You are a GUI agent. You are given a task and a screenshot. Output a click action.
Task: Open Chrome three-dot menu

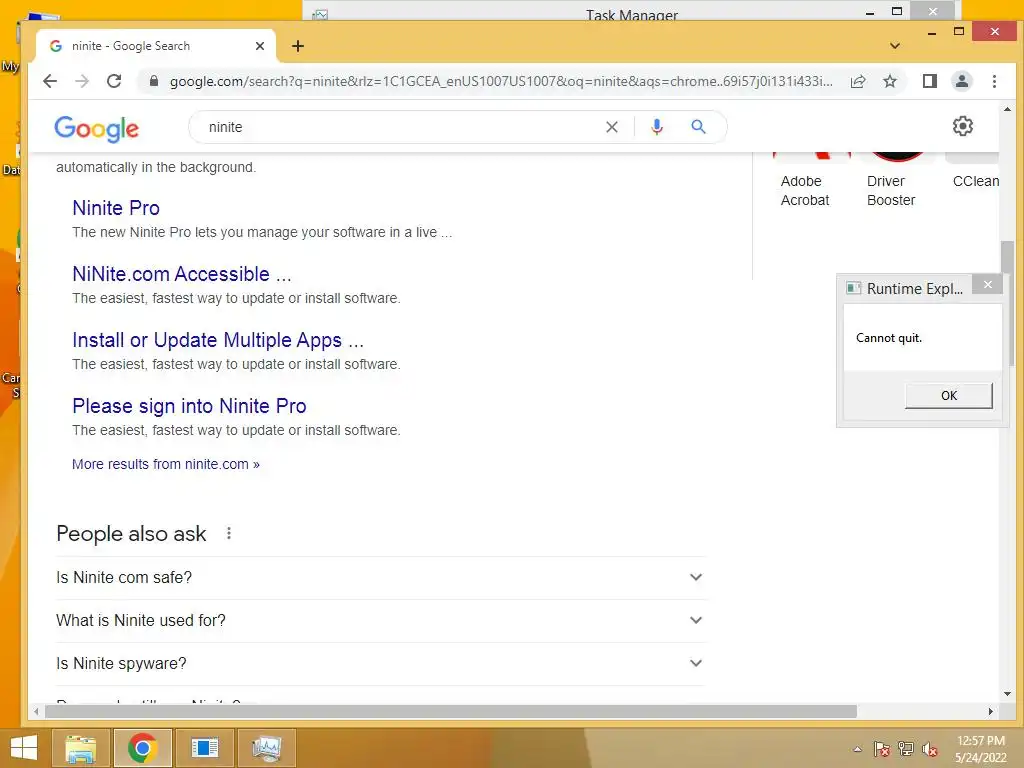[x=994, y=81]
